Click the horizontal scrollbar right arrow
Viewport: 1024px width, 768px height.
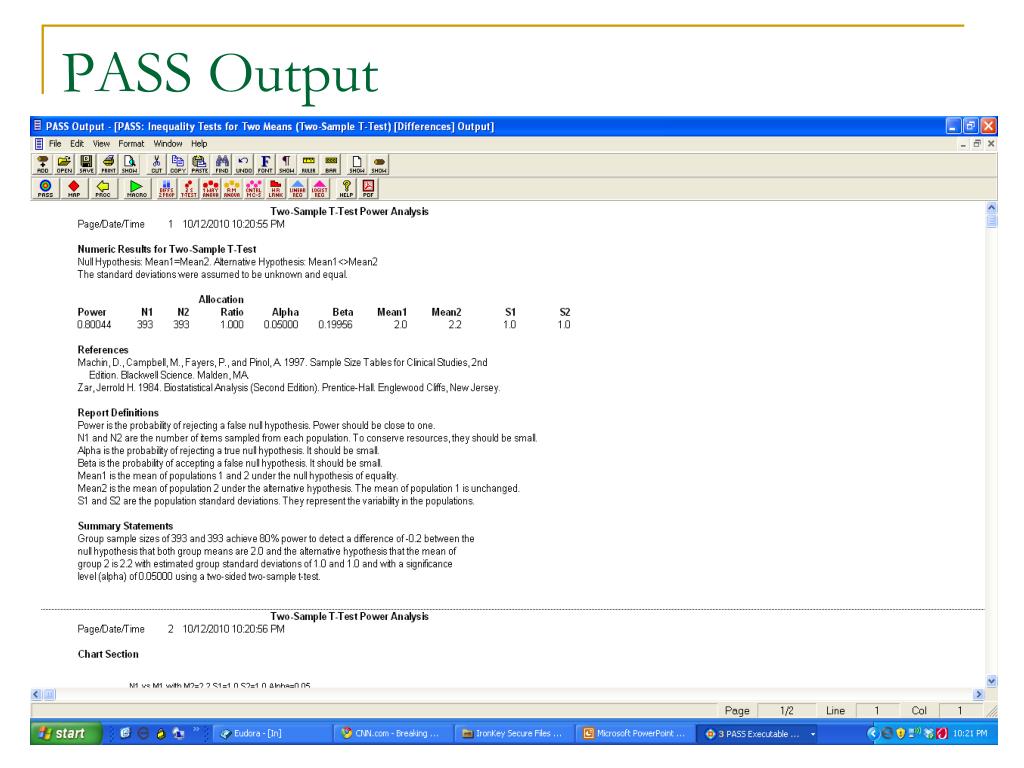click(978, 695)
